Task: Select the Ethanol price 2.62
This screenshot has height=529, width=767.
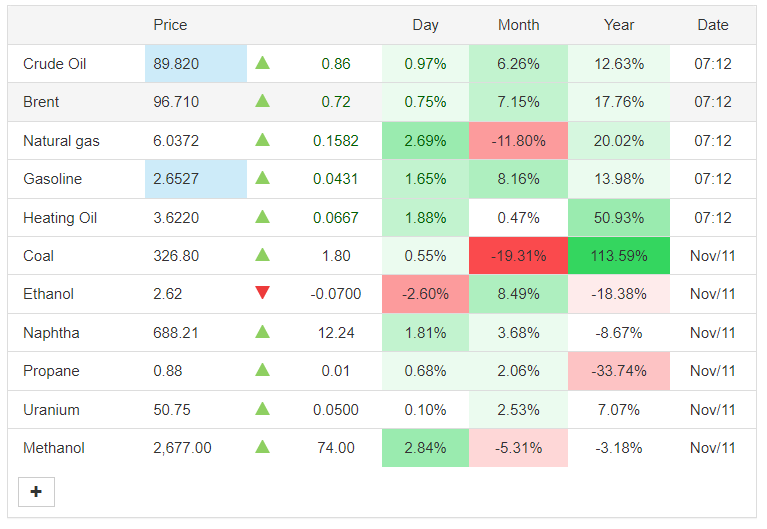Action: click(x=167, y=294)
